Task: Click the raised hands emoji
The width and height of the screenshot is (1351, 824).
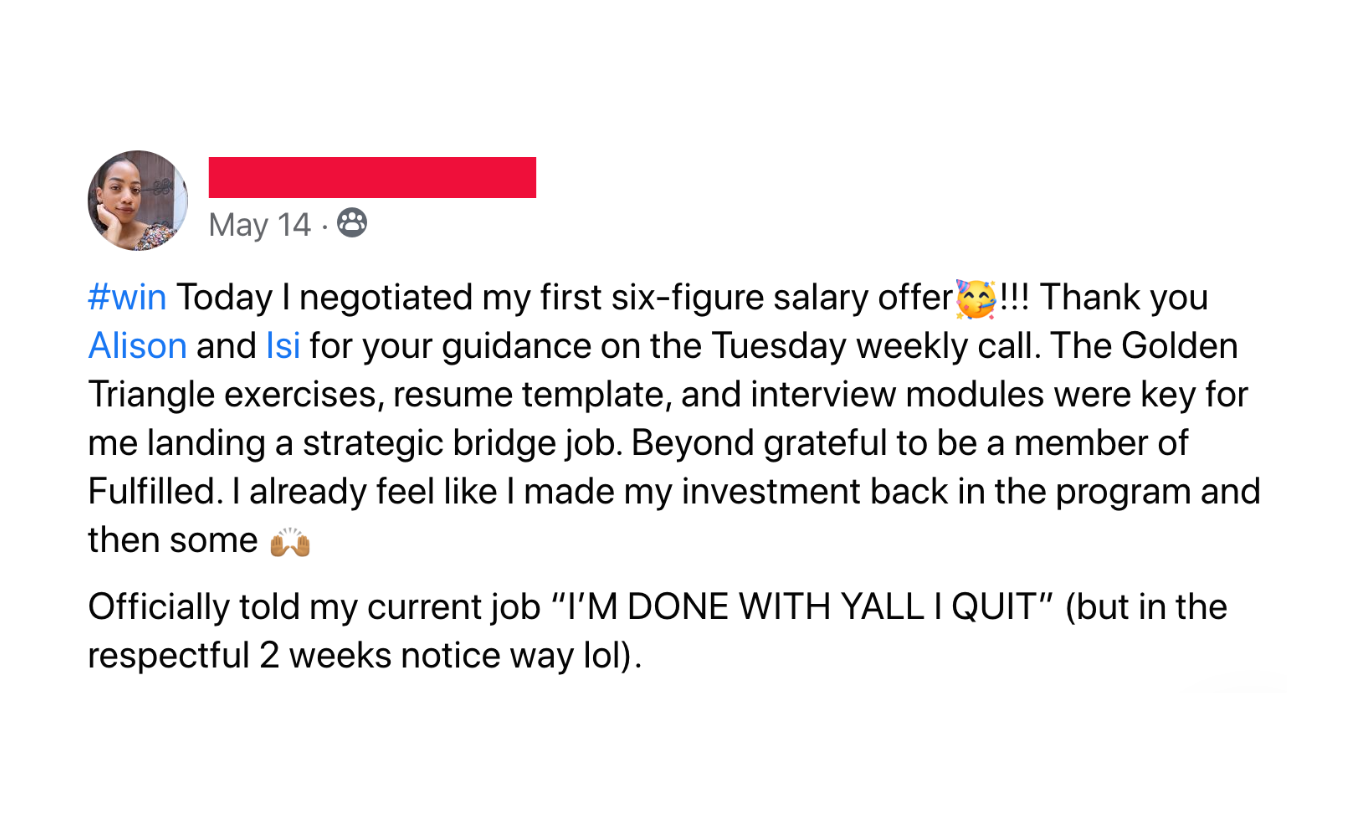Action: [290, 542]
